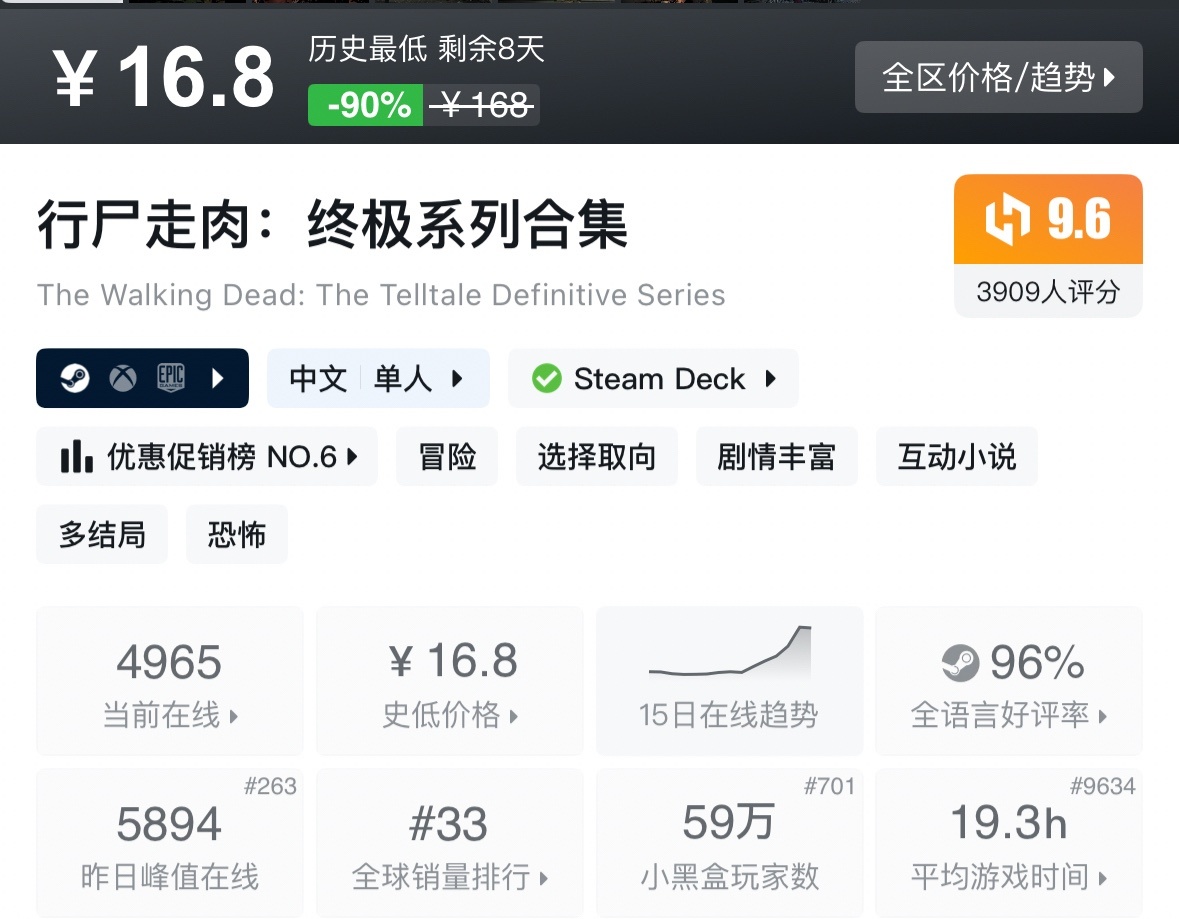
Task: Select the 恐怖 tag
Action: point(236,535)
